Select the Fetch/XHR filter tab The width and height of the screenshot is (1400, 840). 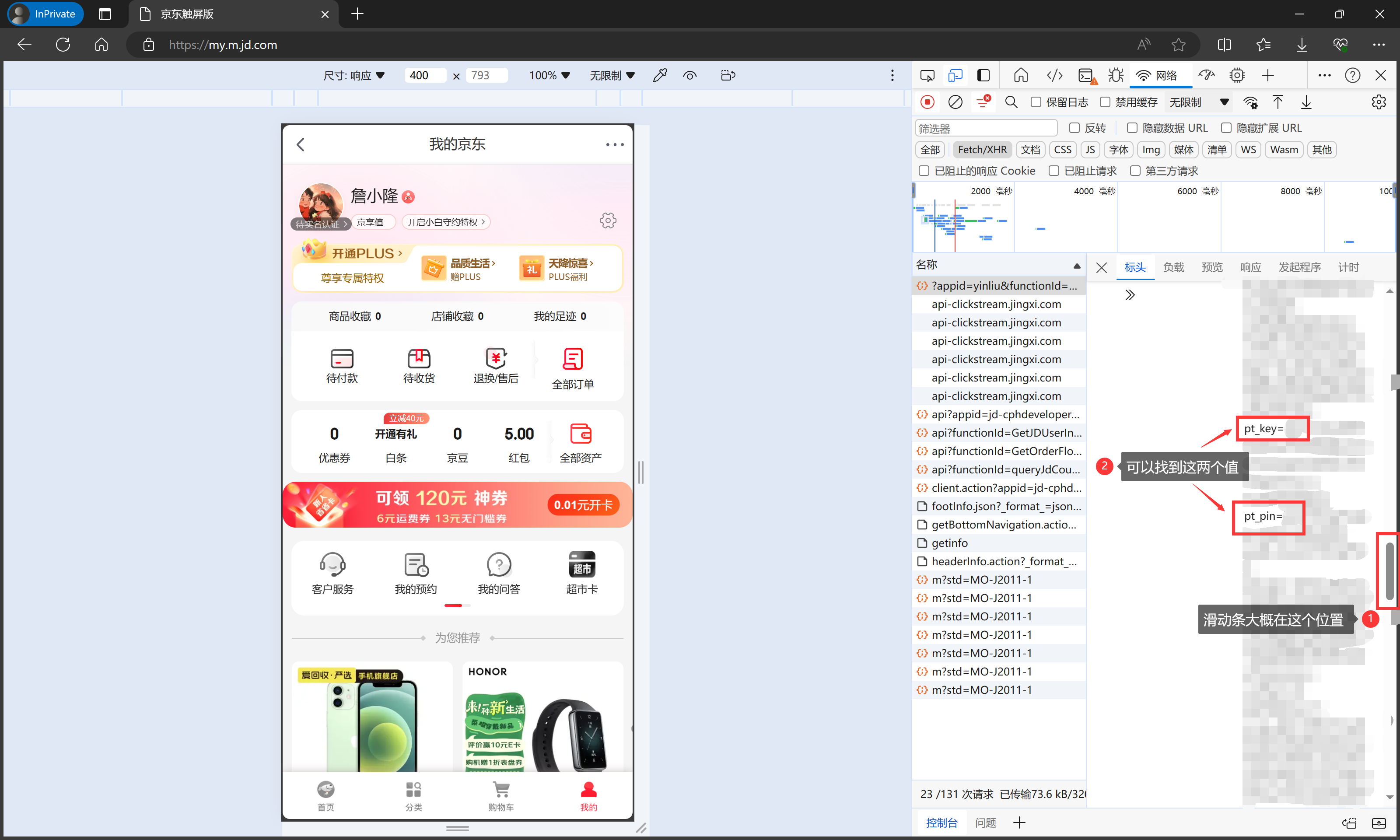(x=982, y=150)
